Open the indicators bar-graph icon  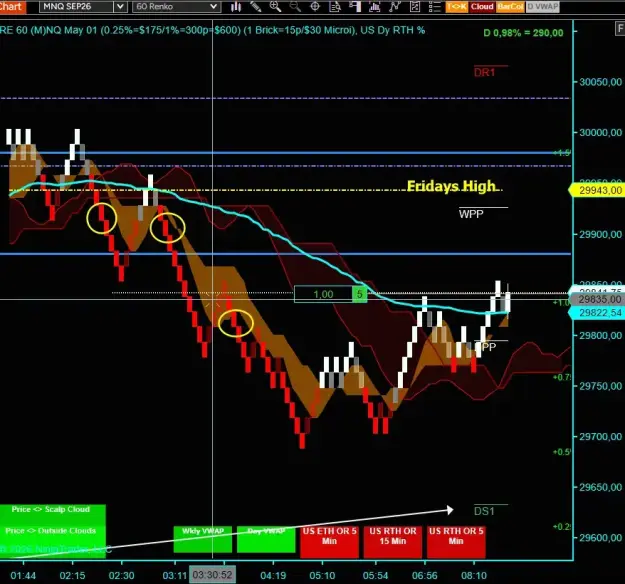pyautogui.click(x=375, y=6)
